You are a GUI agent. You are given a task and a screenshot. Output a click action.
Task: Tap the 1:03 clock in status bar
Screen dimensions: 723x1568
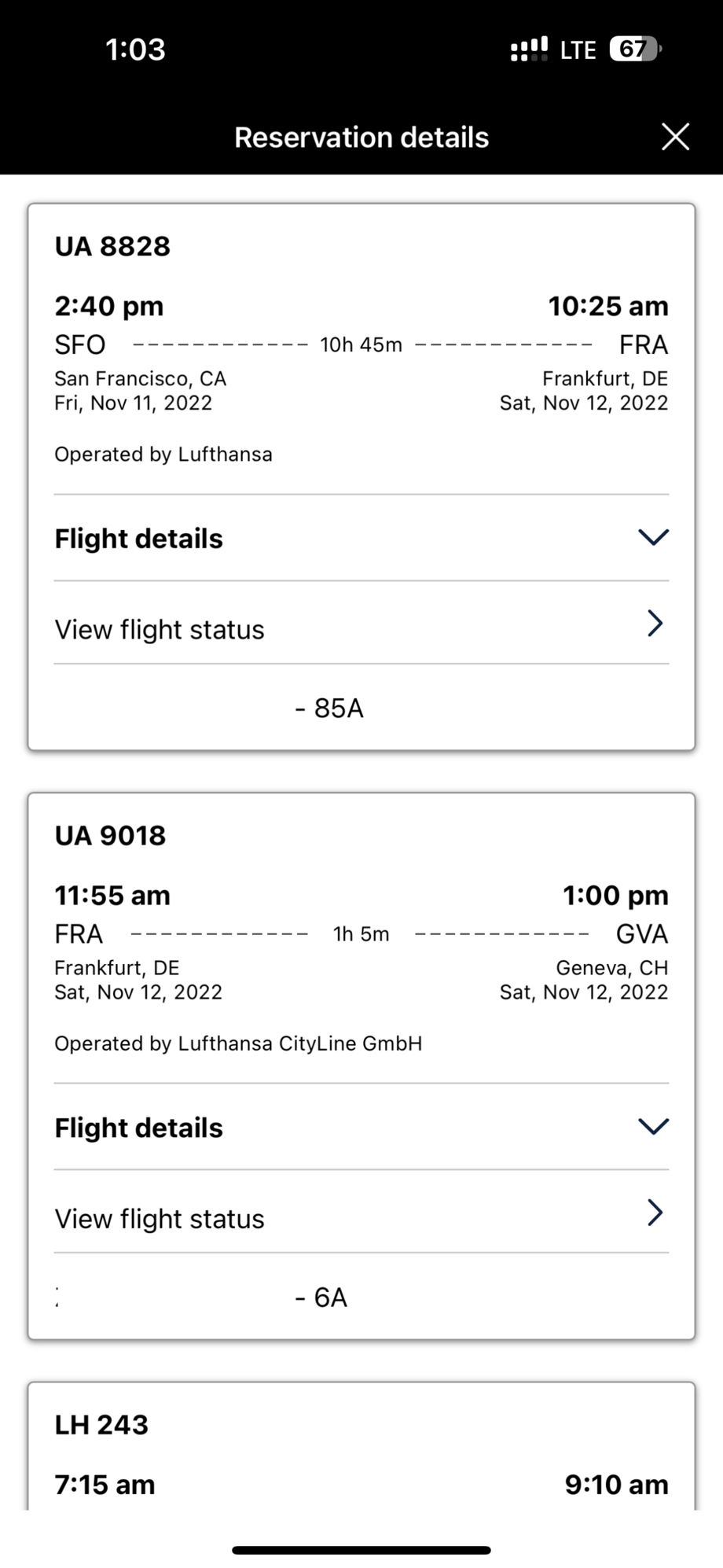135,50
